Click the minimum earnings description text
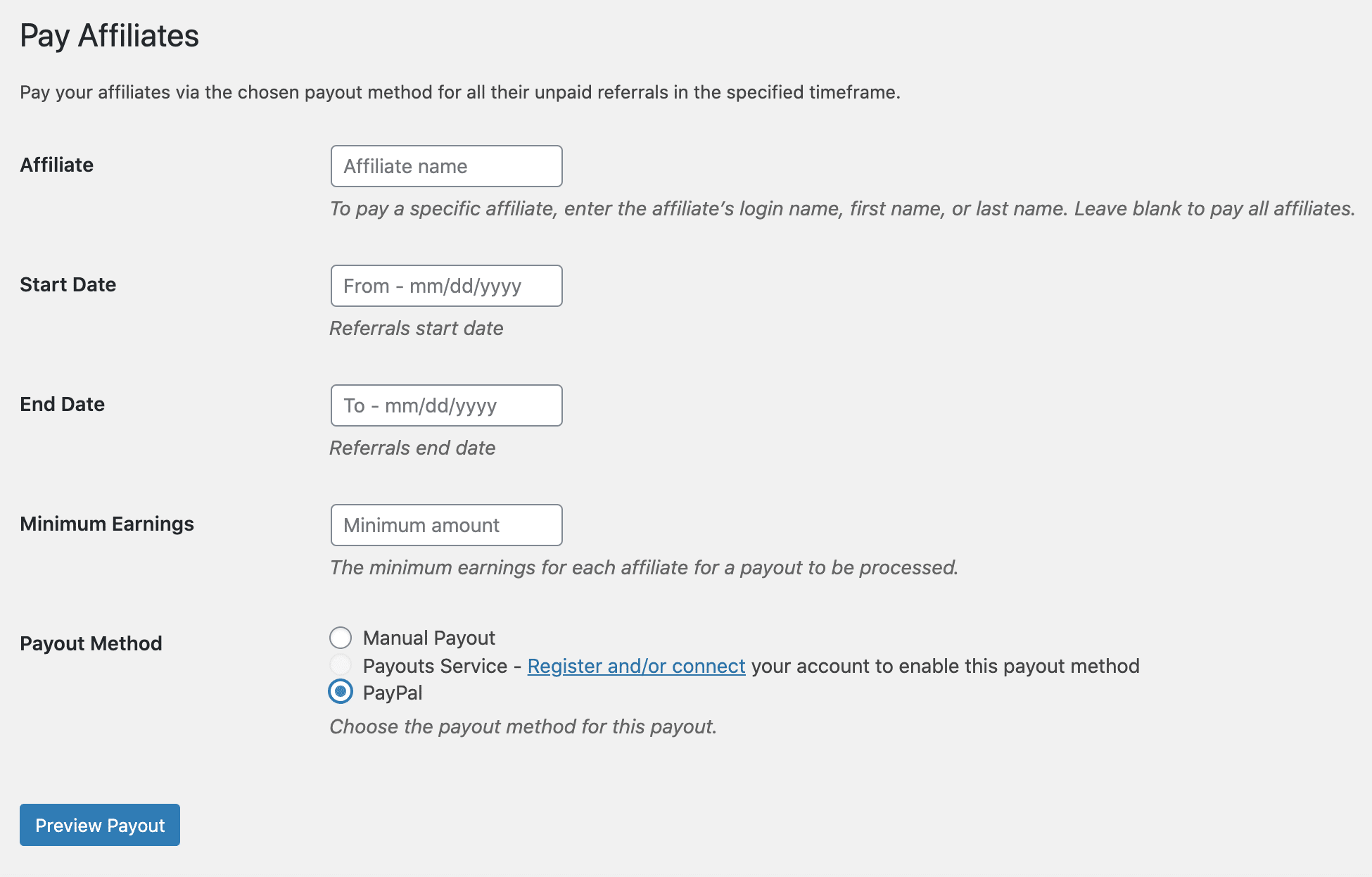1372x877 pixels. (x=644, y=568)
